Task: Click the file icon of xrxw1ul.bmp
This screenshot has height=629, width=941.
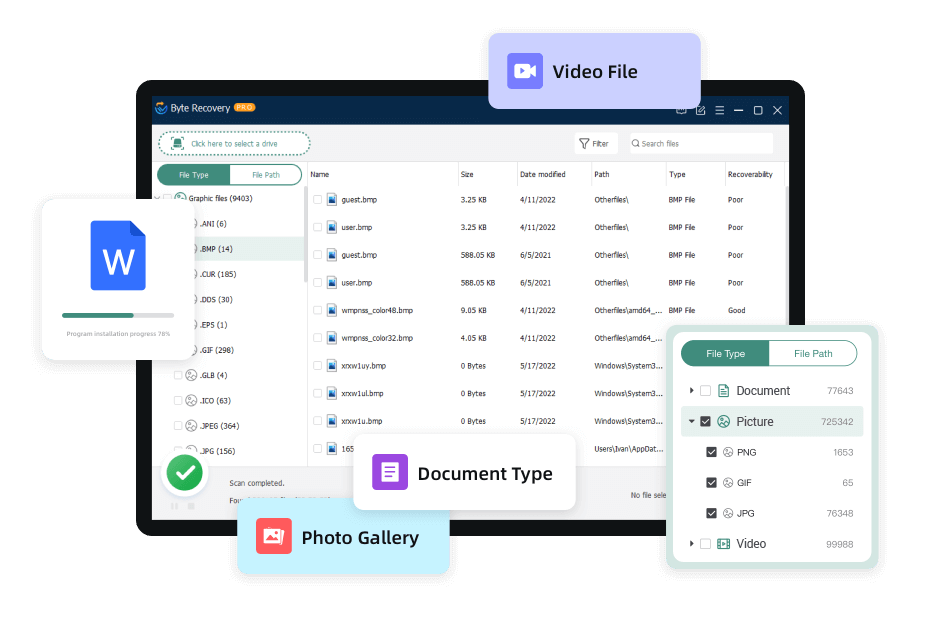Action: coord(331,393)
